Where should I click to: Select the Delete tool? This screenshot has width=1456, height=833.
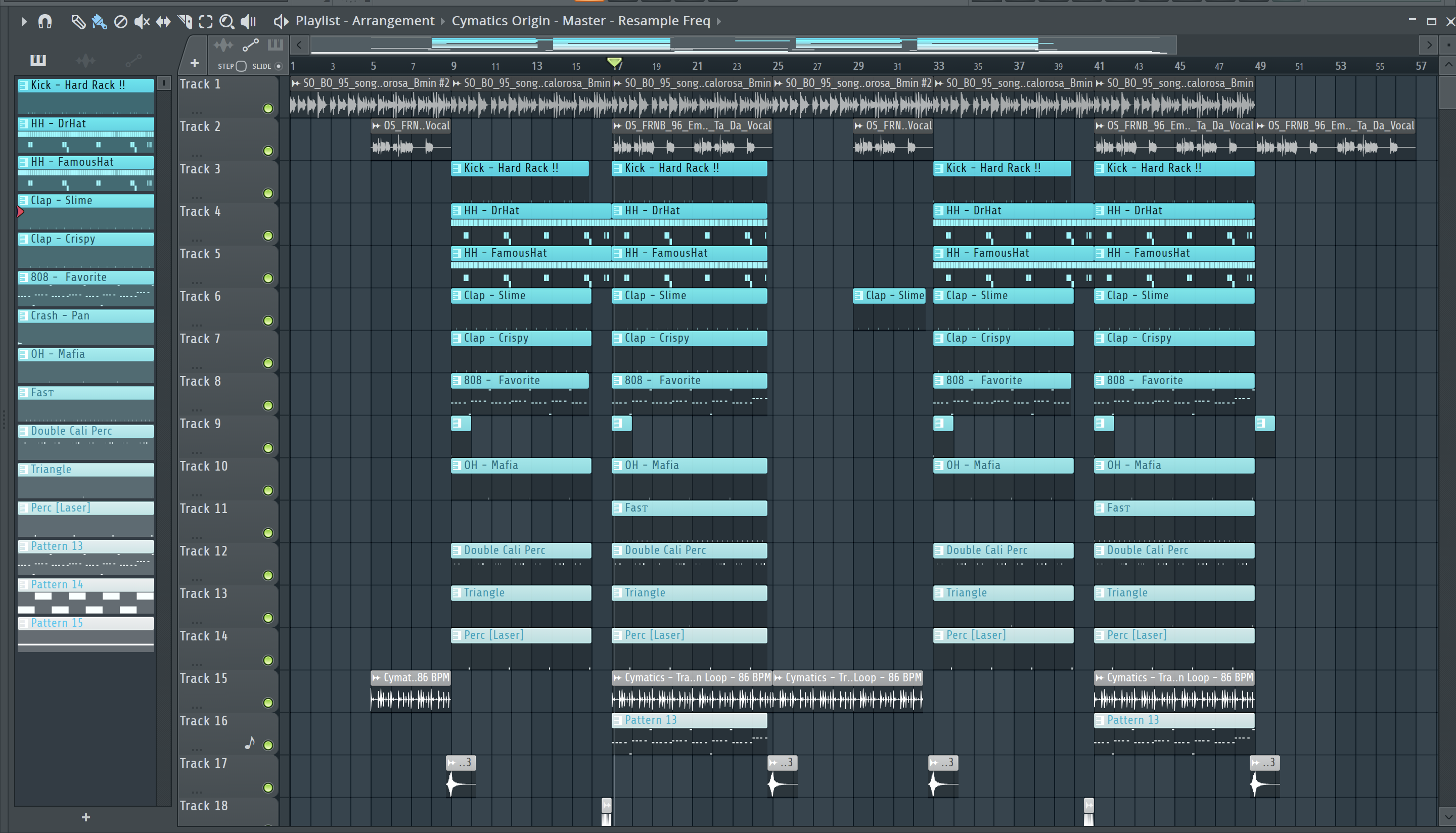[120, 22]
